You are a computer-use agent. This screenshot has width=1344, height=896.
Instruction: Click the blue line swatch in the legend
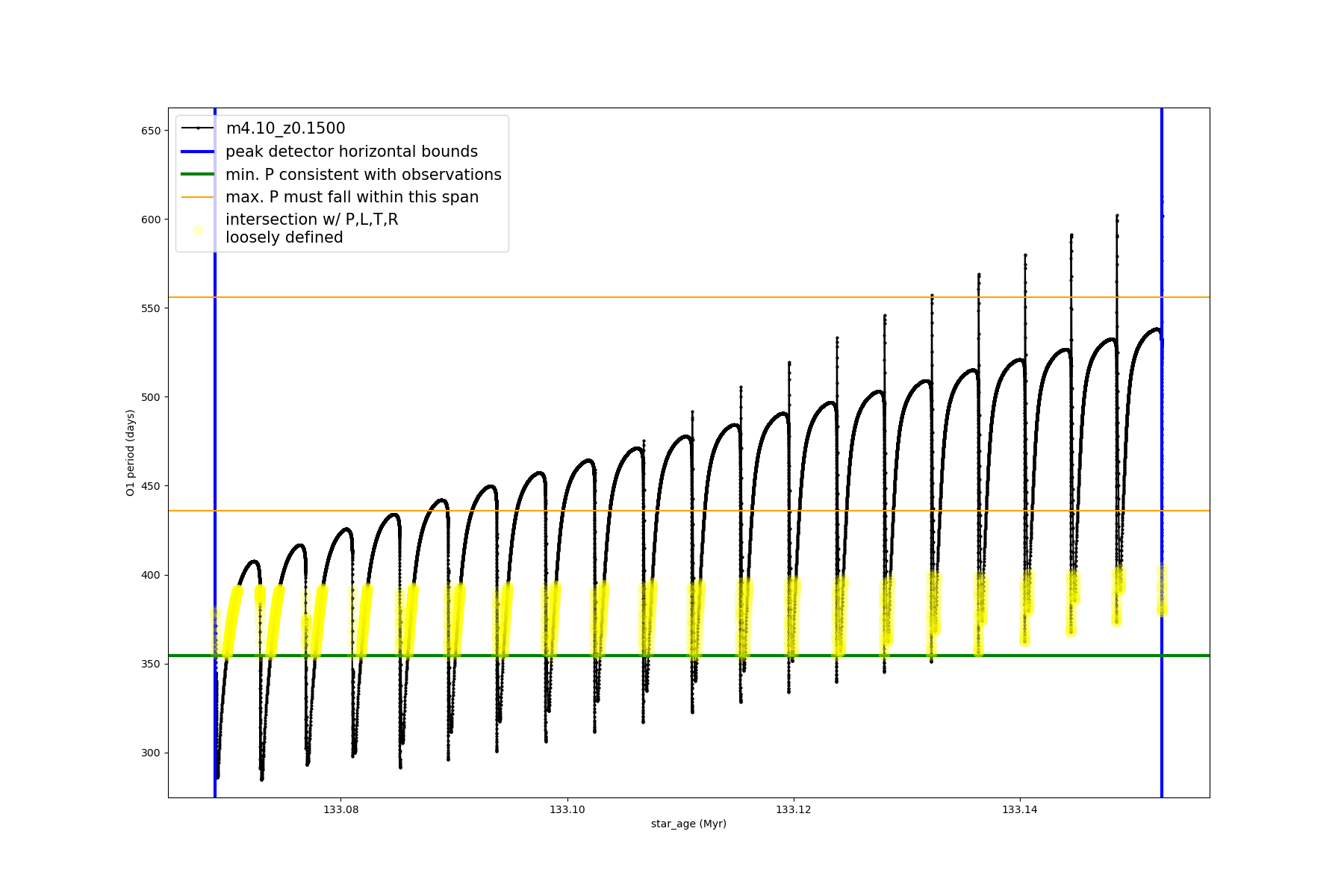pos(198,152)
